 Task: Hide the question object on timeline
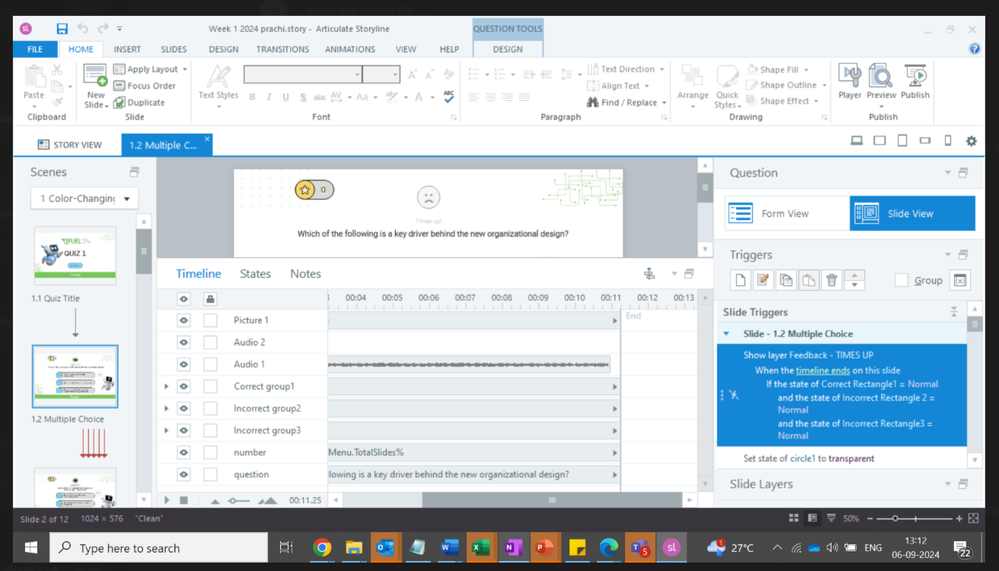(183, 474)
